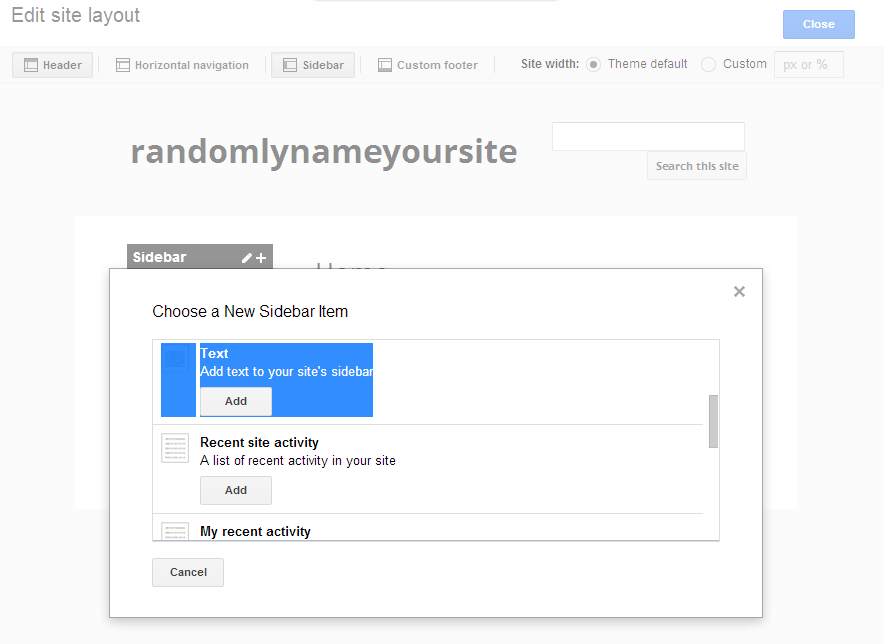Viewport: 884px width, 644px height.
Task: Click the Search this site button
Action: tap(697, 166)
